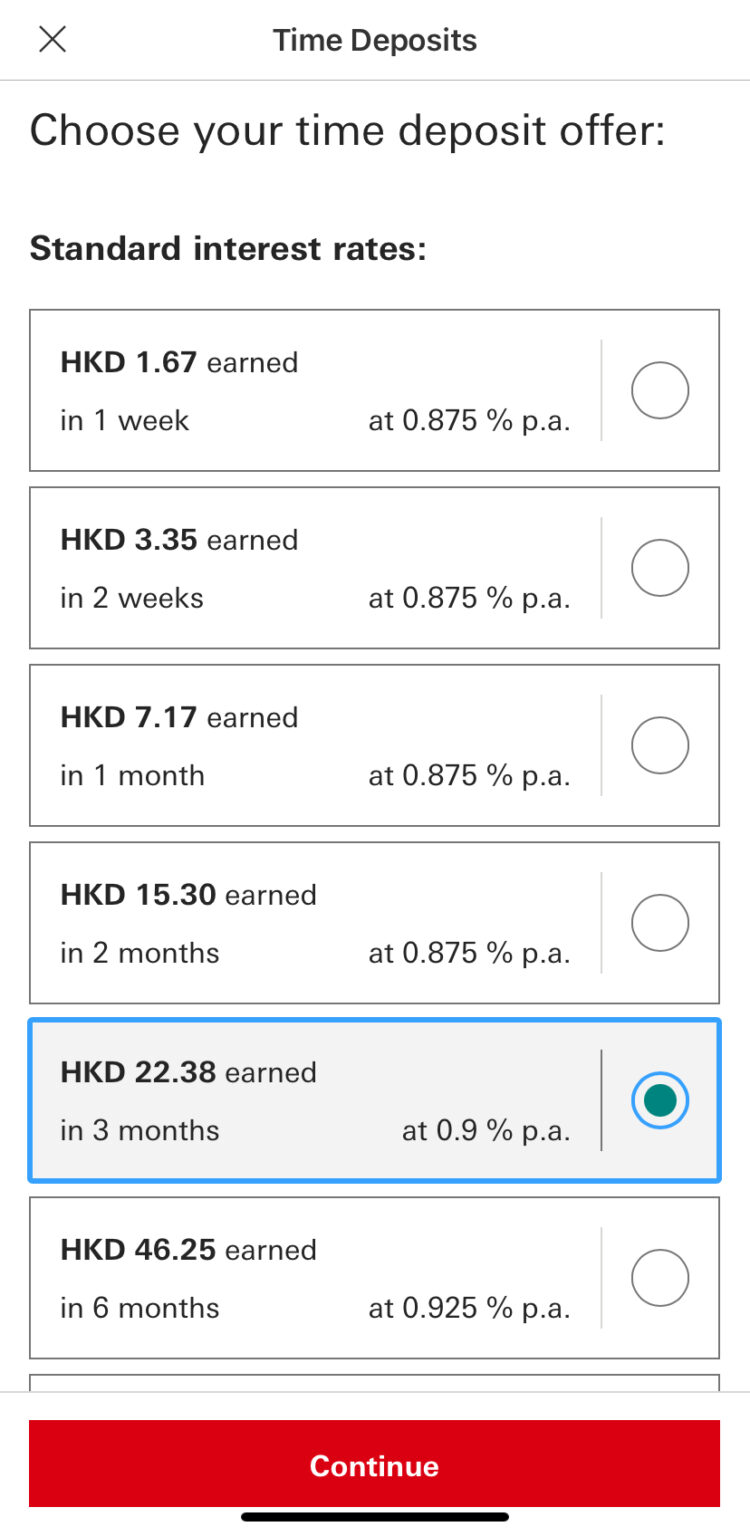Image resolution: width=750 pixels, height=1536 pixels.
Task: Tap the HKD 1.67 earned label
Action: tap(179, 362)
